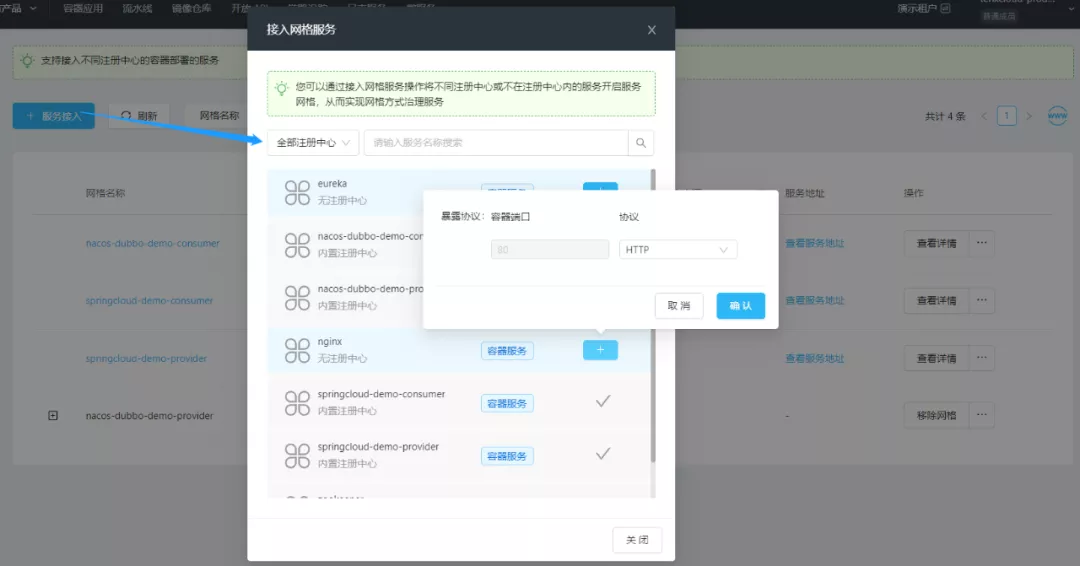The height and width of the screenshot is (566, 1080).
Task: Click the nacos-dubbo-demo-consumer service icon in dialog
Action: coord(298,245)
